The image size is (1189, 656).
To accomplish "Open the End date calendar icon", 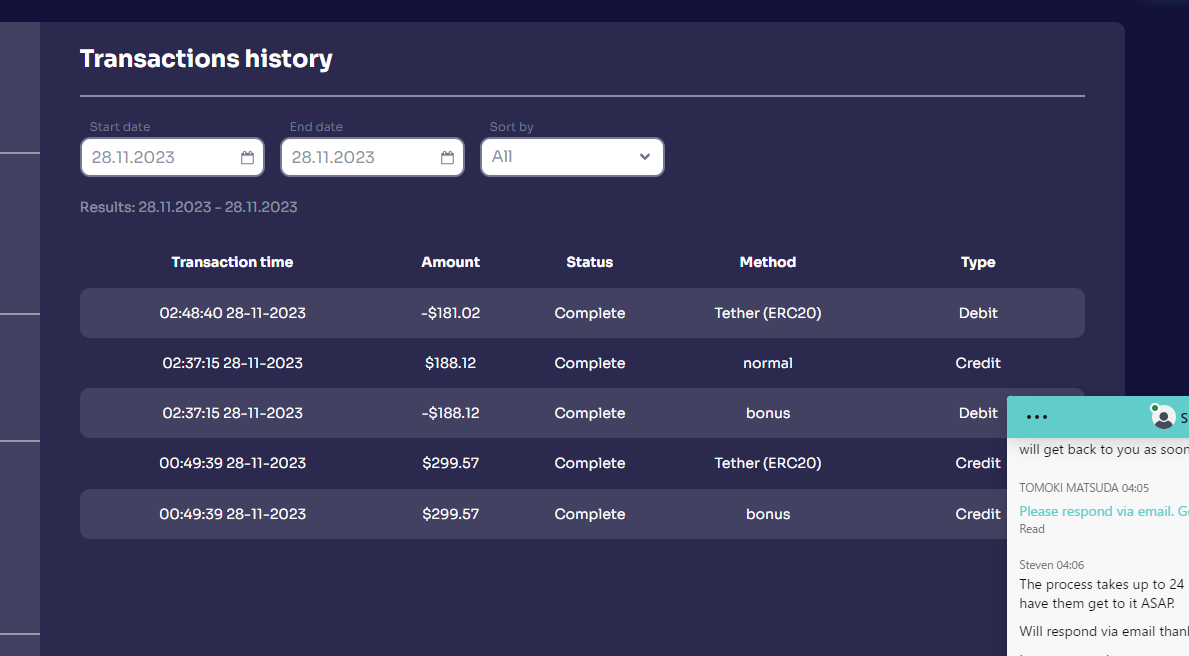I will 447,158.
